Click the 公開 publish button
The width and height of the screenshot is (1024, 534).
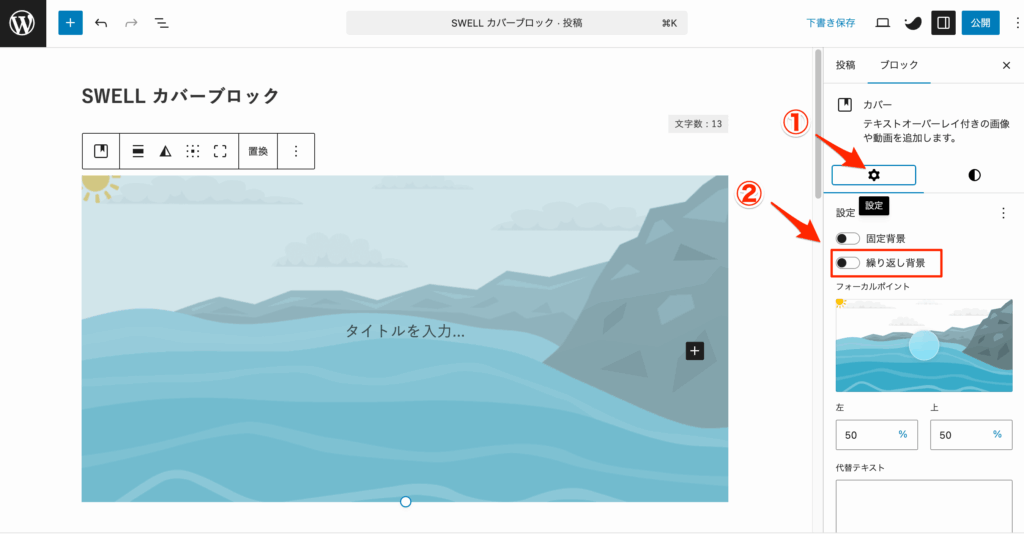[x=980, y=23]
